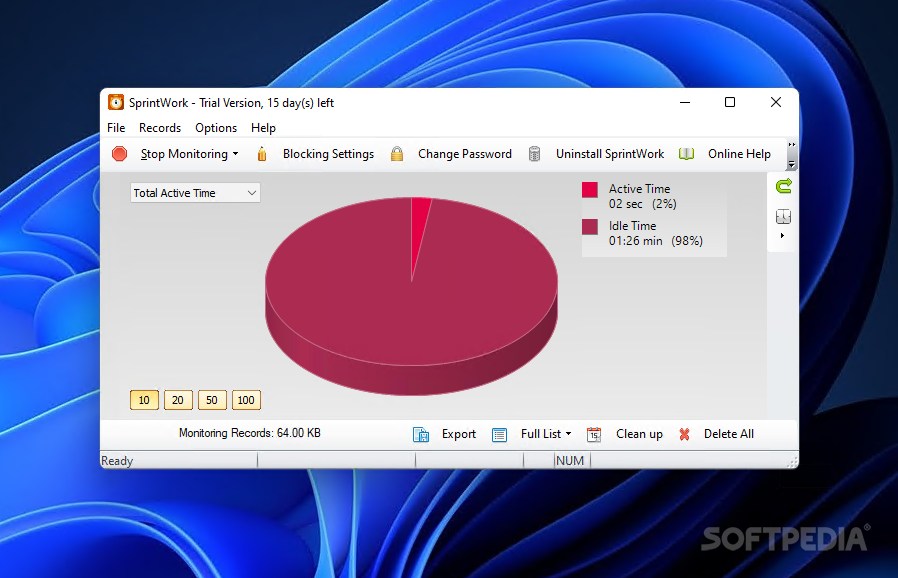Click the Blocking Settings bottle icon
The image size is (898, 578).
click(x=262, y=154)
